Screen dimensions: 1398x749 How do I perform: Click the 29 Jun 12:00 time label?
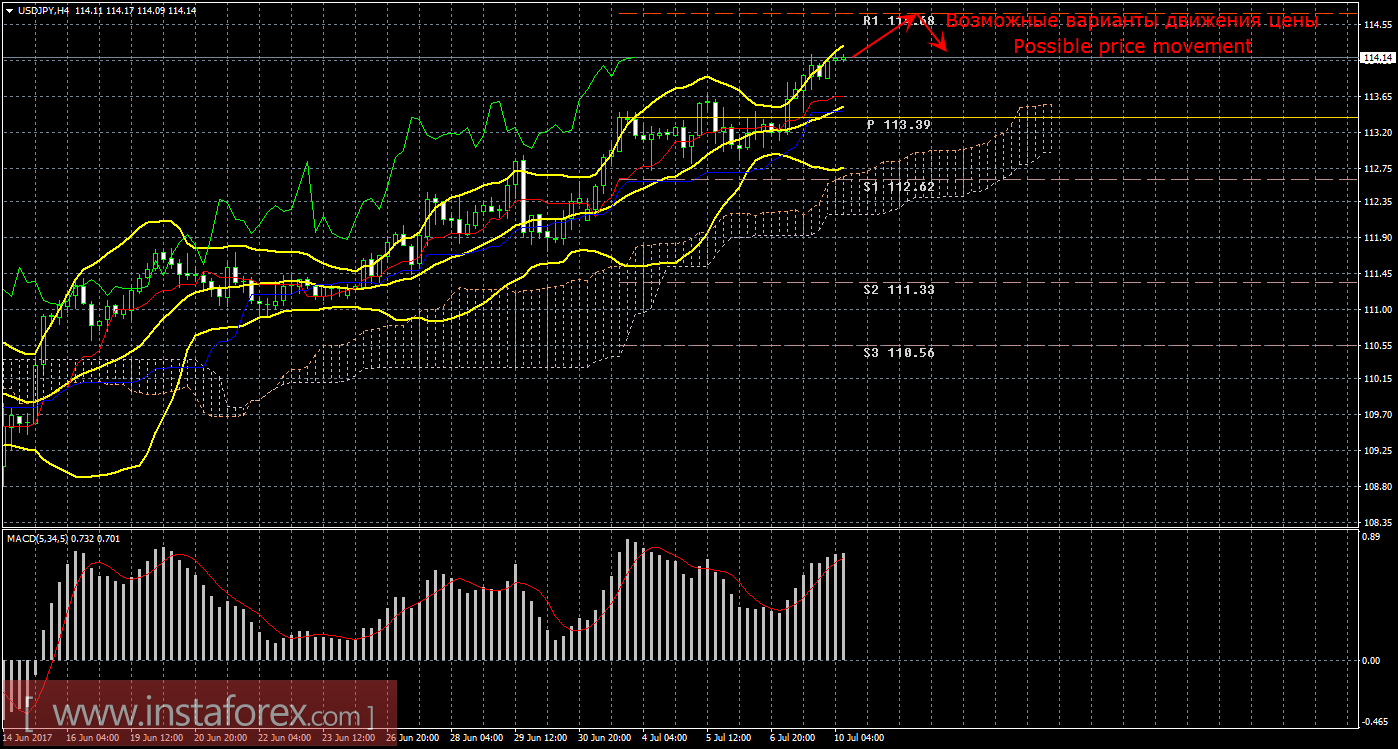click(x=541, y=739)
